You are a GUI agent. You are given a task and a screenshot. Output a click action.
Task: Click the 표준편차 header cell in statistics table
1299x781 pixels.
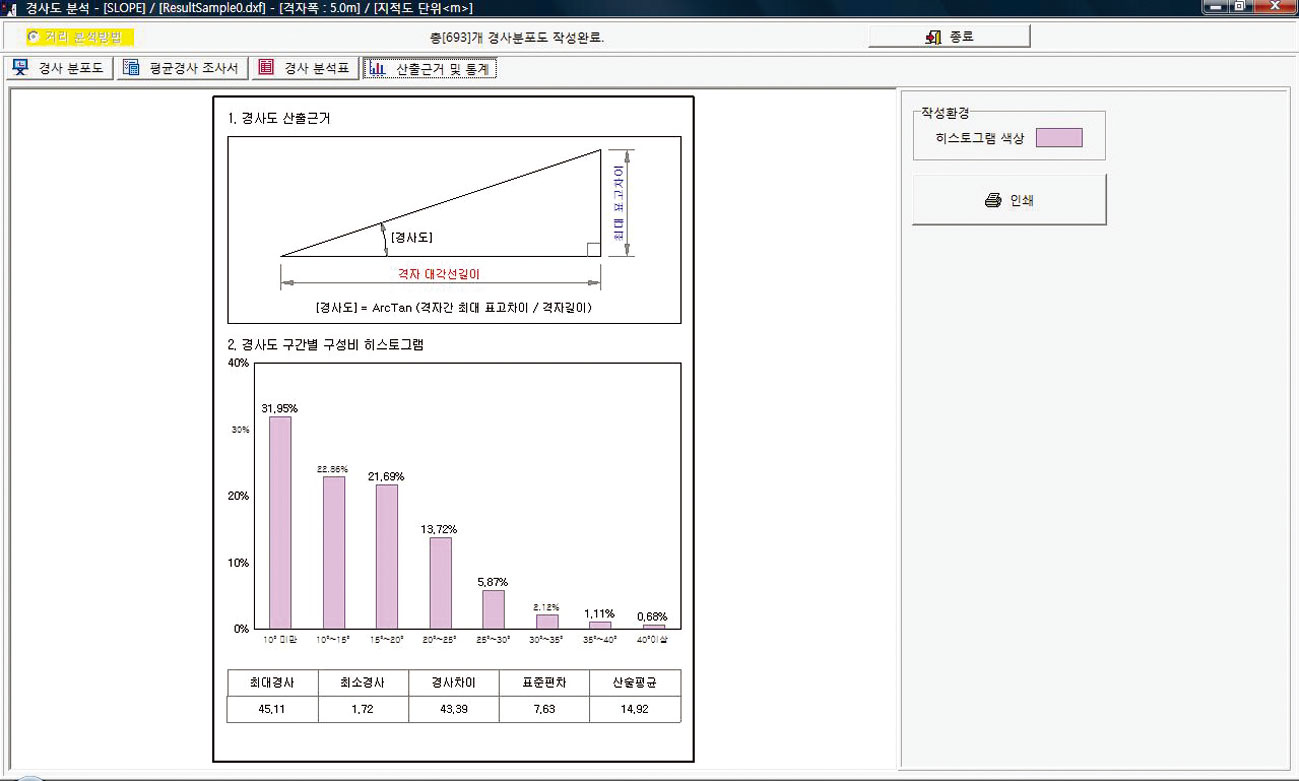point(544,683)
